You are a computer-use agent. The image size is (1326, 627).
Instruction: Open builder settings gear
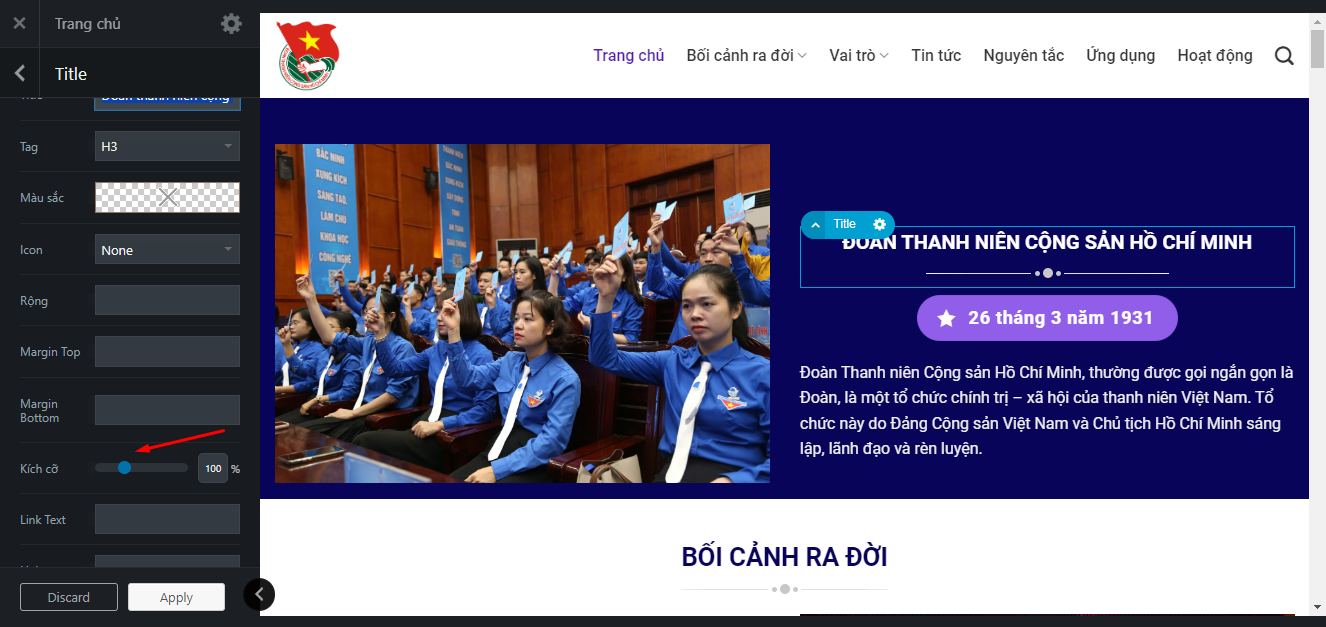pos(231,23)
